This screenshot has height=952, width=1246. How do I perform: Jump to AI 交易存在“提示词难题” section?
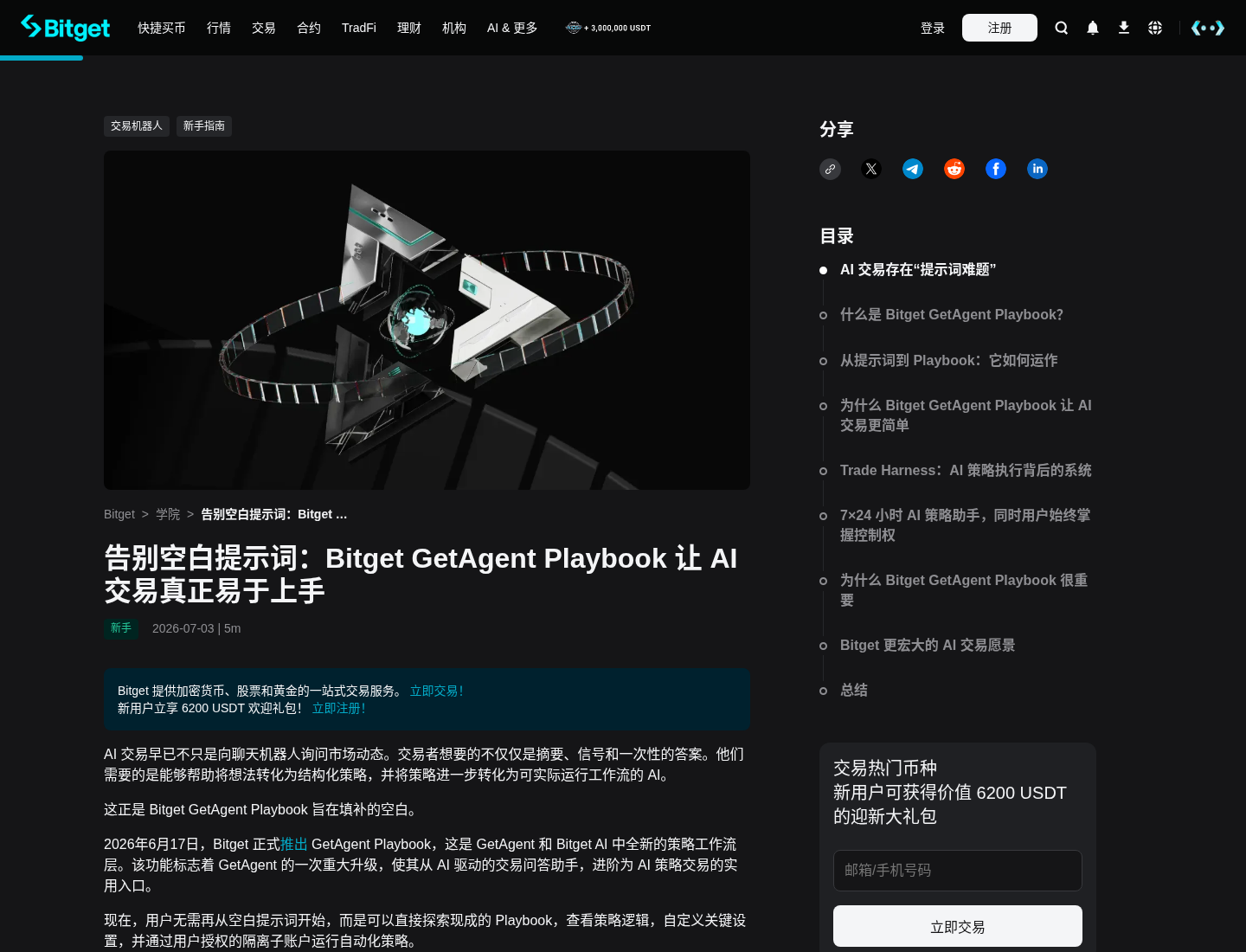click(918, 270)
